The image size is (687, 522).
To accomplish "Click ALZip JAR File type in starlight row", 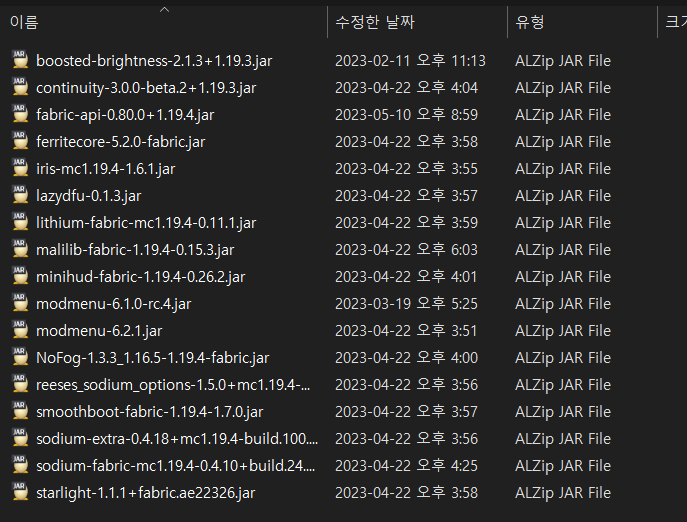I will [563, 493].
